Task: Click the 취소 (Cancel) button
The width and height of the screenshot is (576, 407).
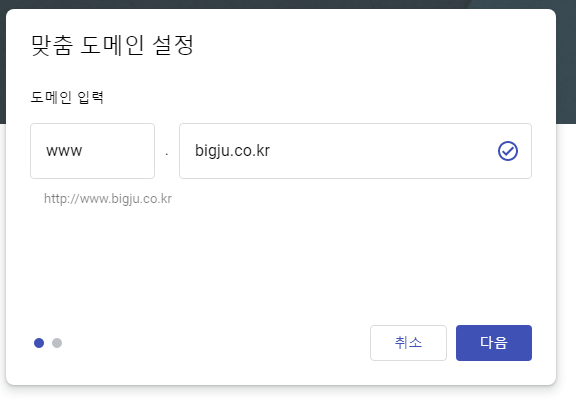Action: [408, 343]
